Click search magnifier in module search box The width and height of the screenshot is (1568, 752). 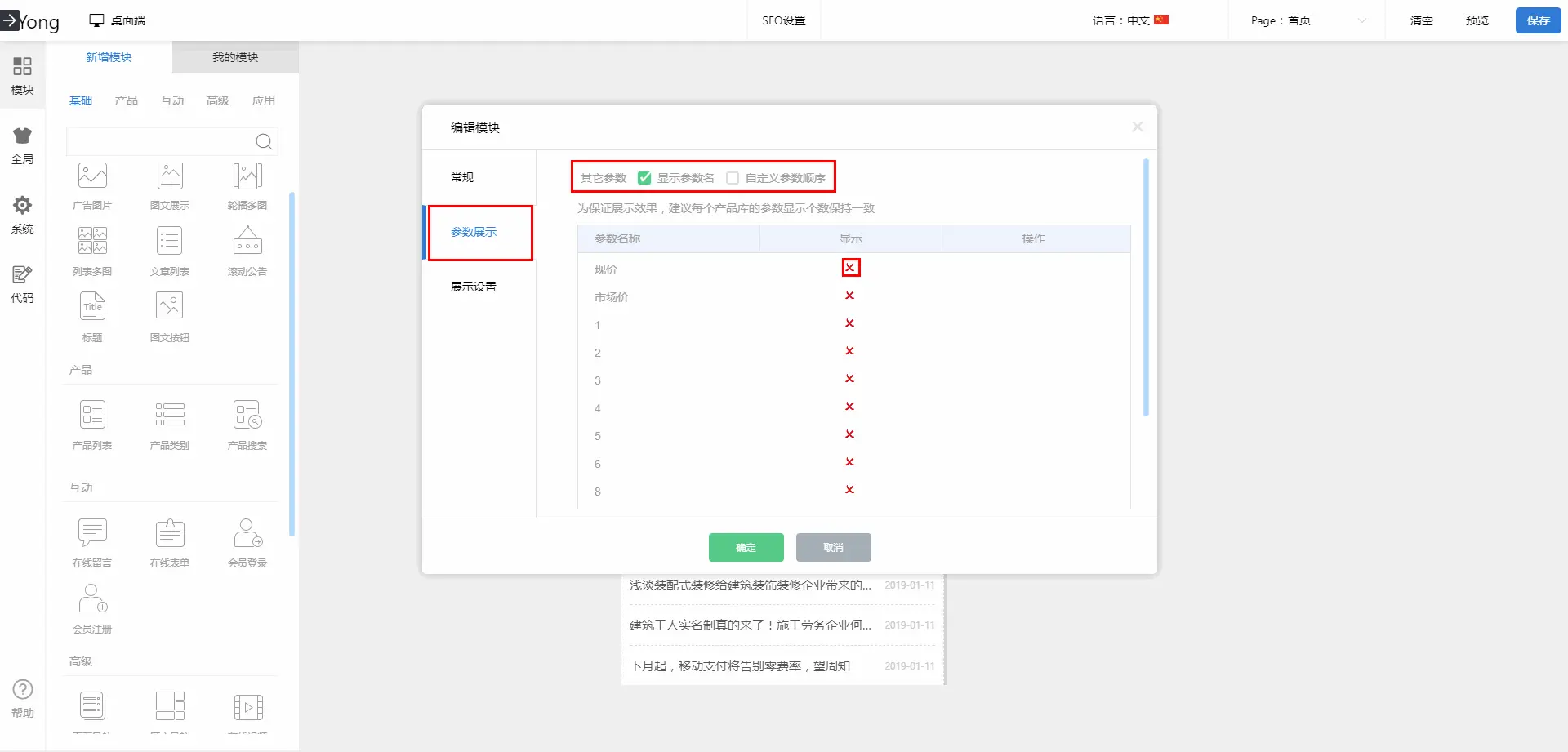point(264,142)
